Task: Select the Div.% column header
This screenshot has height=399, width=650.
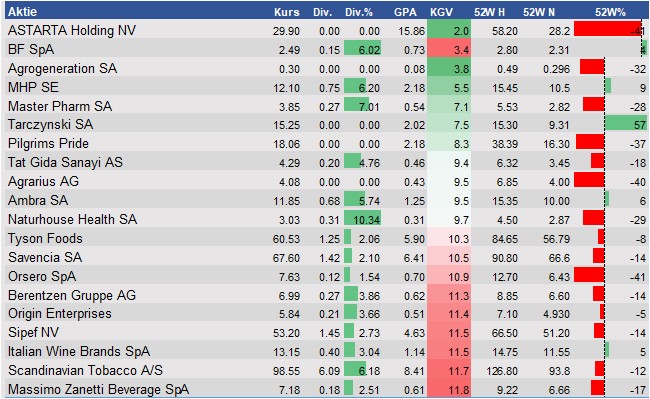Action: pyautogui.click(x=359, y=12)
